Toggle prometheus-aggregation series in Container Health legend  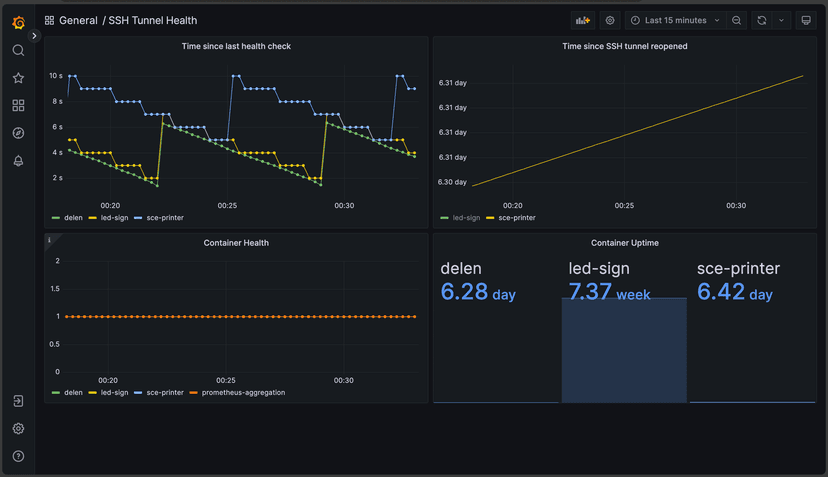pos(243,392)
